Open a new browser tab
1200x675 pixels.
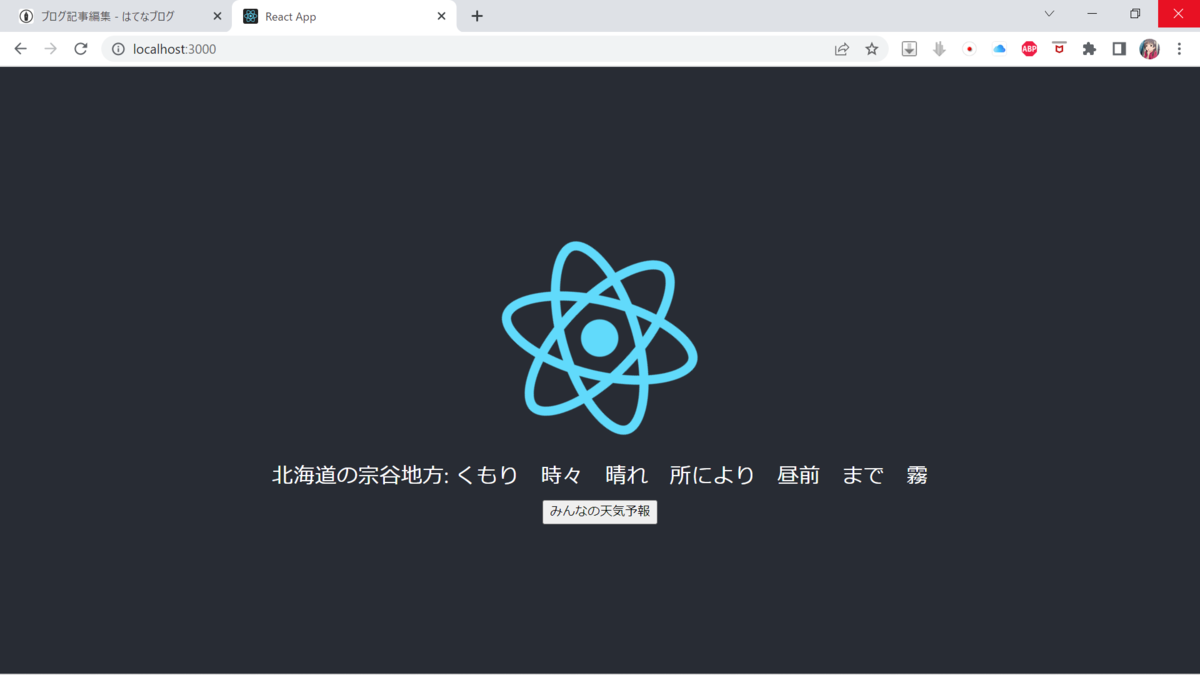pyautogui.click(x=477, y=16)
